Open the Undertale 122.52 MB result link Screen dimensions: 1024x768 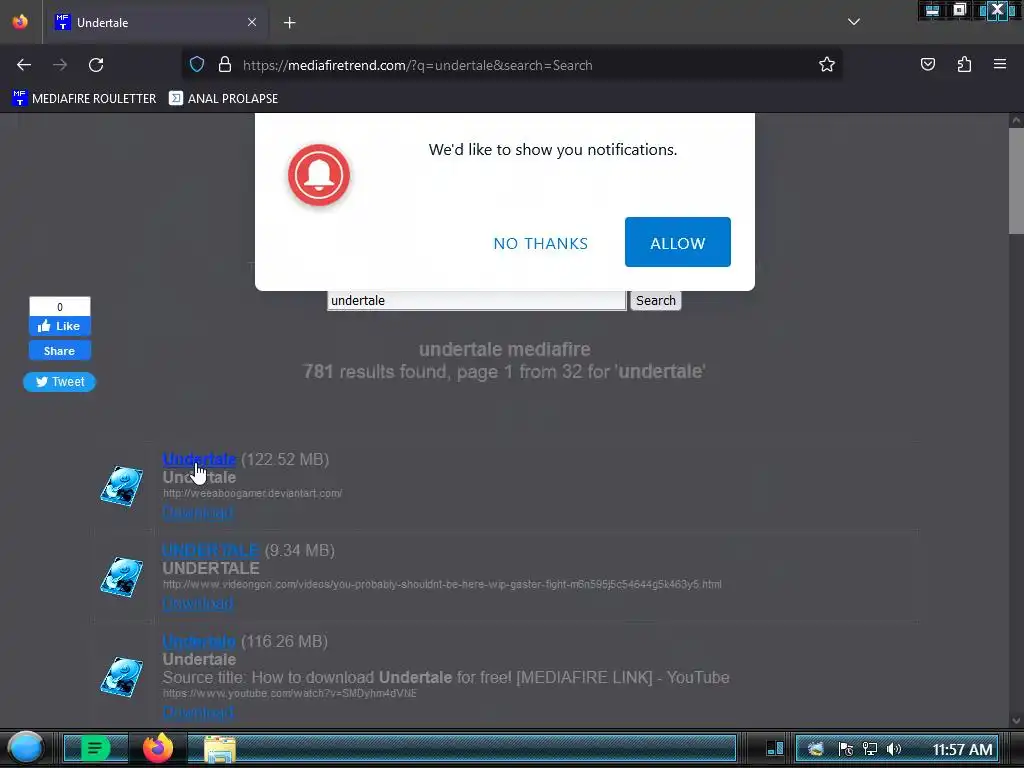(199, 459)
